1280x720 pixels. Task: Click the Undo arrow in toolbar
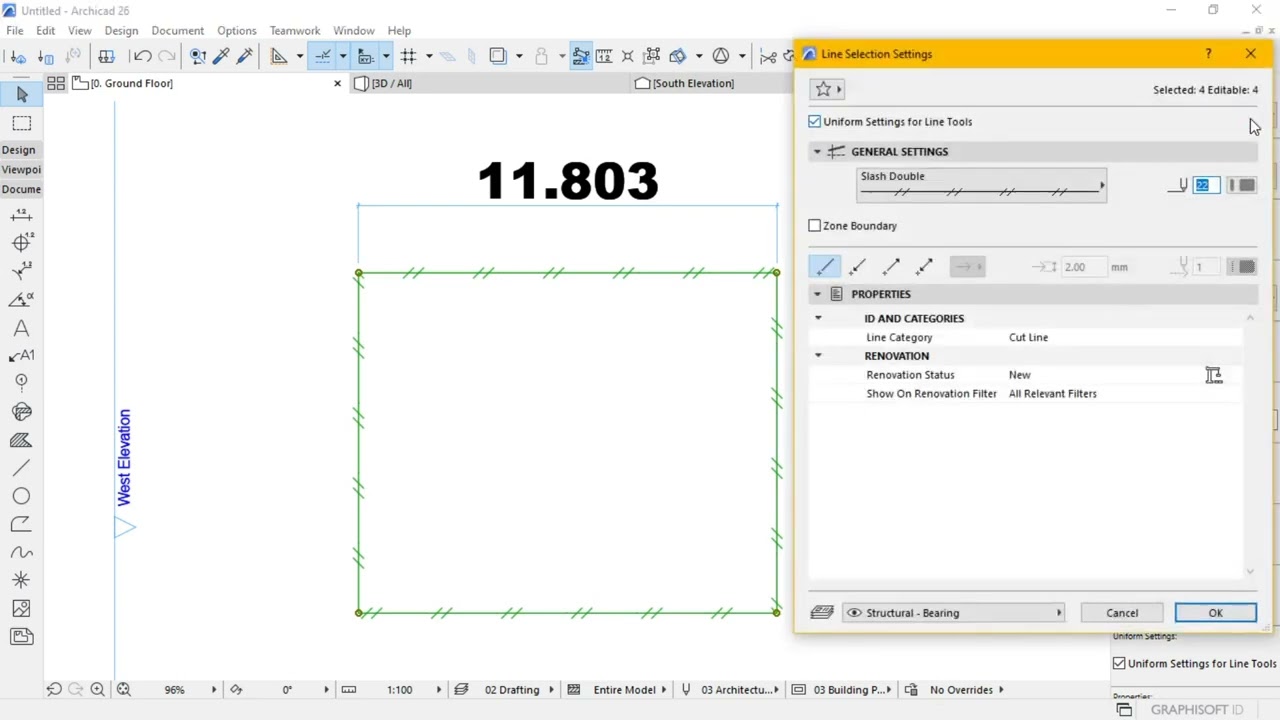pyautogui.click(x=142, y=56)
